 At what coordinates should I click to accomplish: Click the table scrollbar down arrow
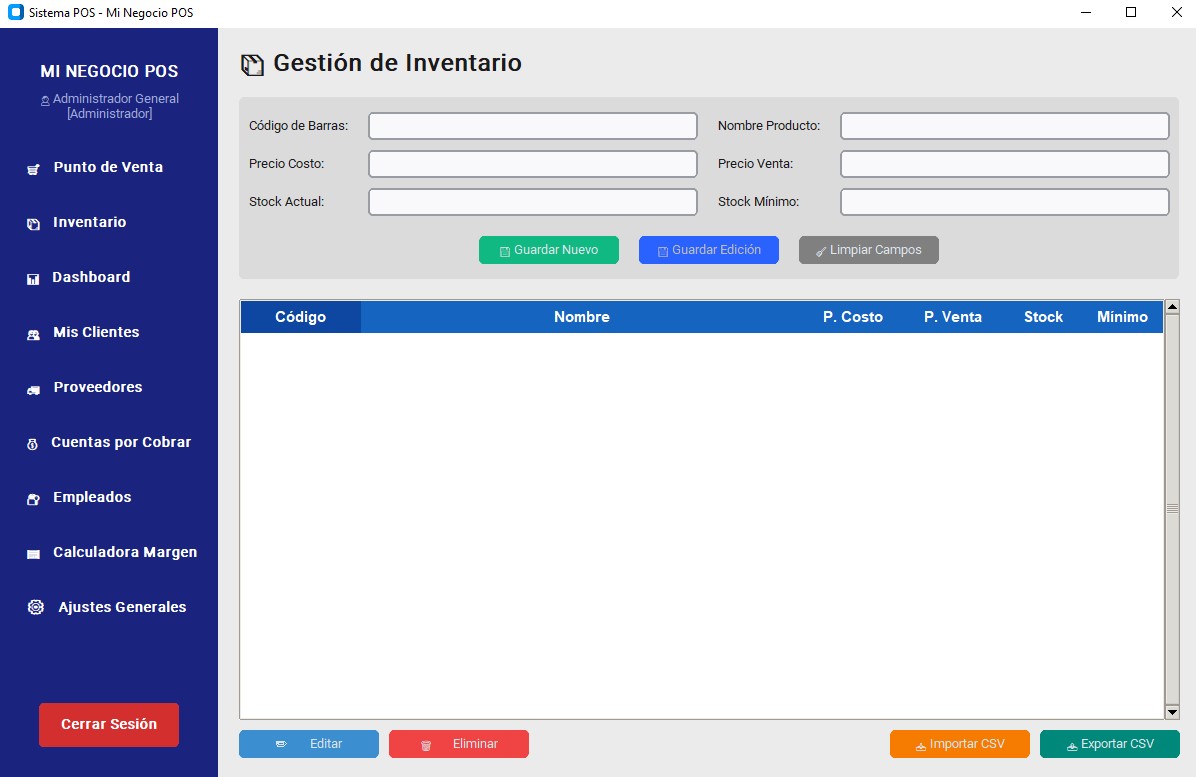coord(1172,712)
